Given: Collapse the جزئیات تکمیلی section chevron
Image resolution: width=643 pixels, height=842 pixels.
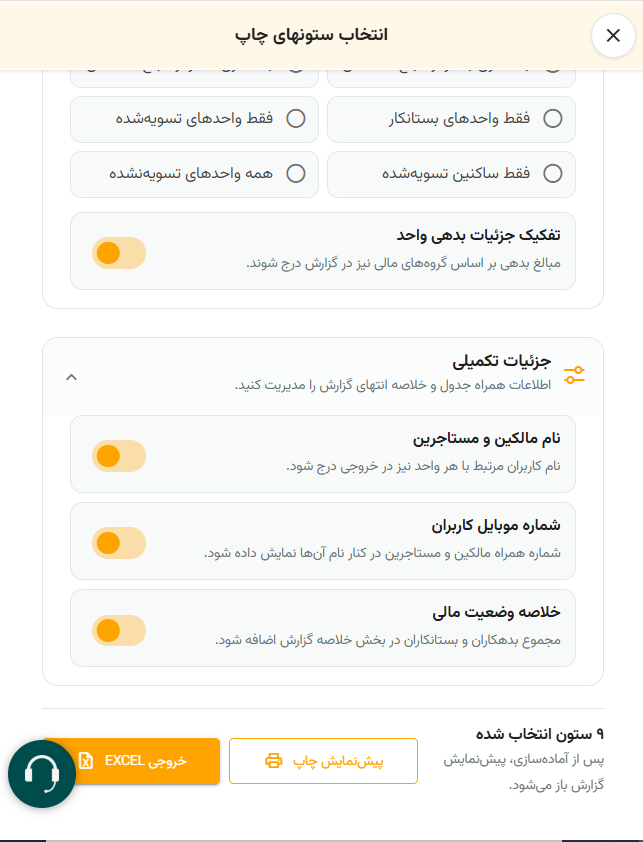Looking at the screenshot, I should point(71,377).
